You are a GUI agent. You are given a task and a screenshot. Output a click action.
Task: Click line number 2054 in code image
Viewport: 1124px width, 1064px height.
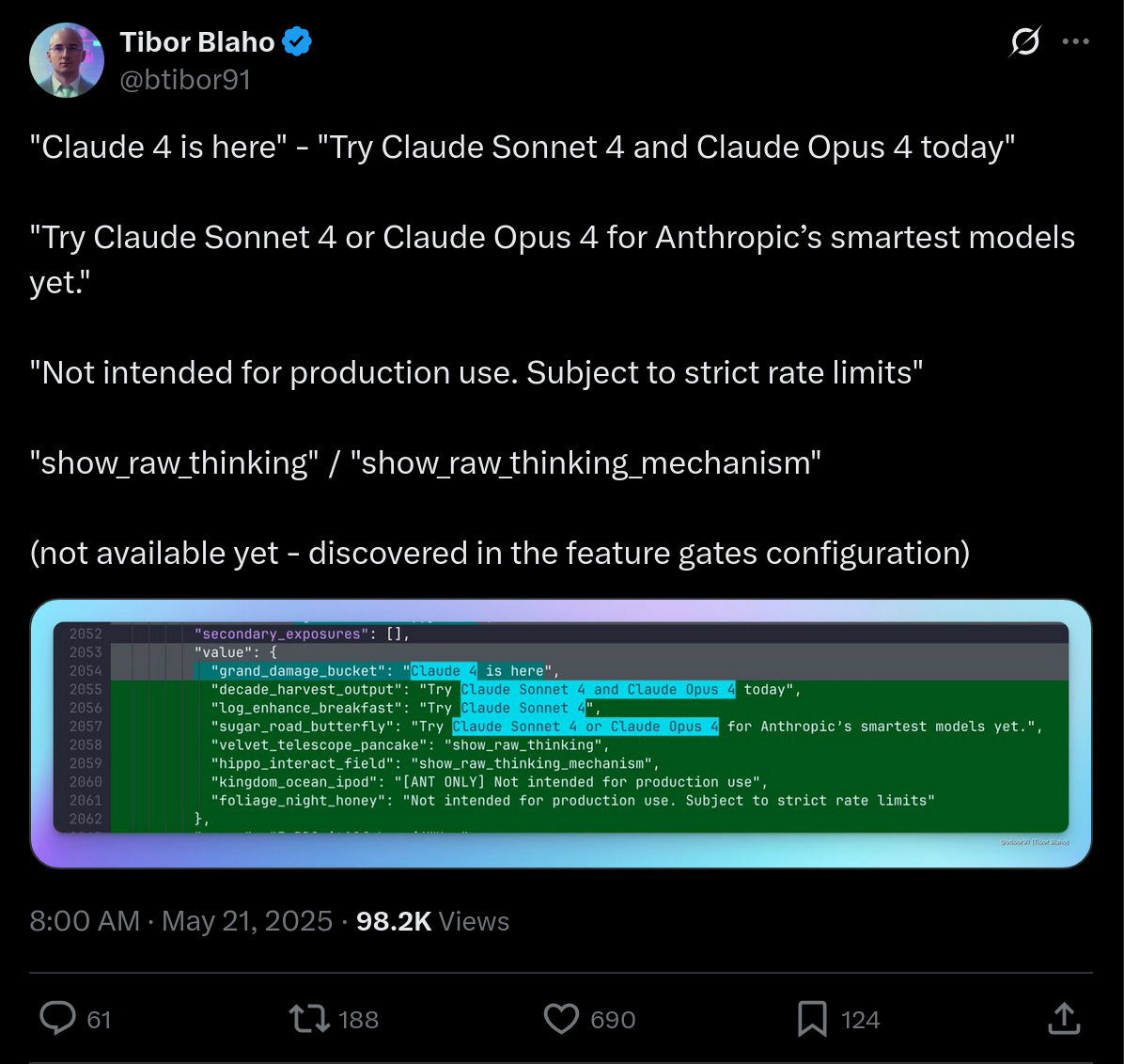(x=86, y=670)
